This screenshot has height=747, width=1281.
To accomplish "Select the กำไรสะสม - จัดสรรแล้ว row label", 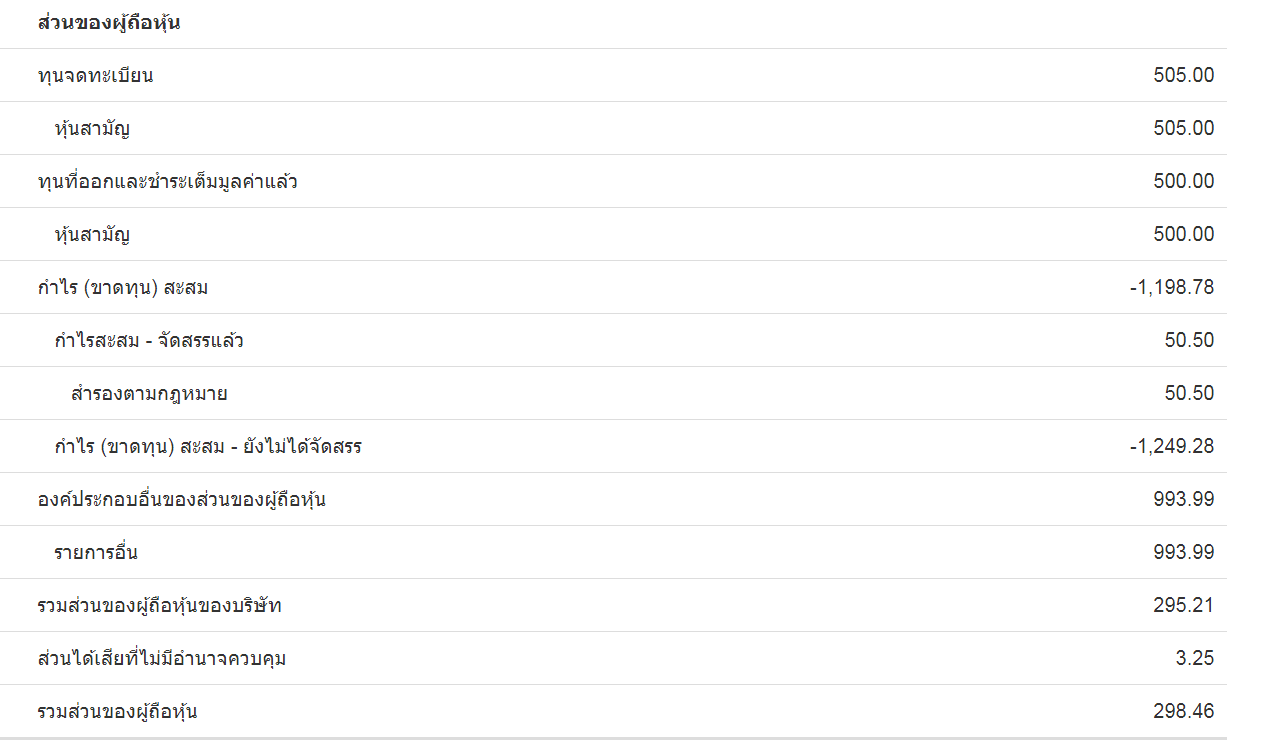I will tap(149, 340).
